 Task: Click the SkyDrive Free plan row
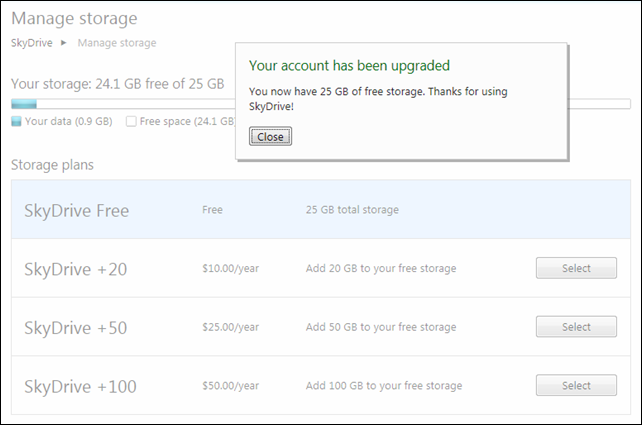click(x=320, y=210)
